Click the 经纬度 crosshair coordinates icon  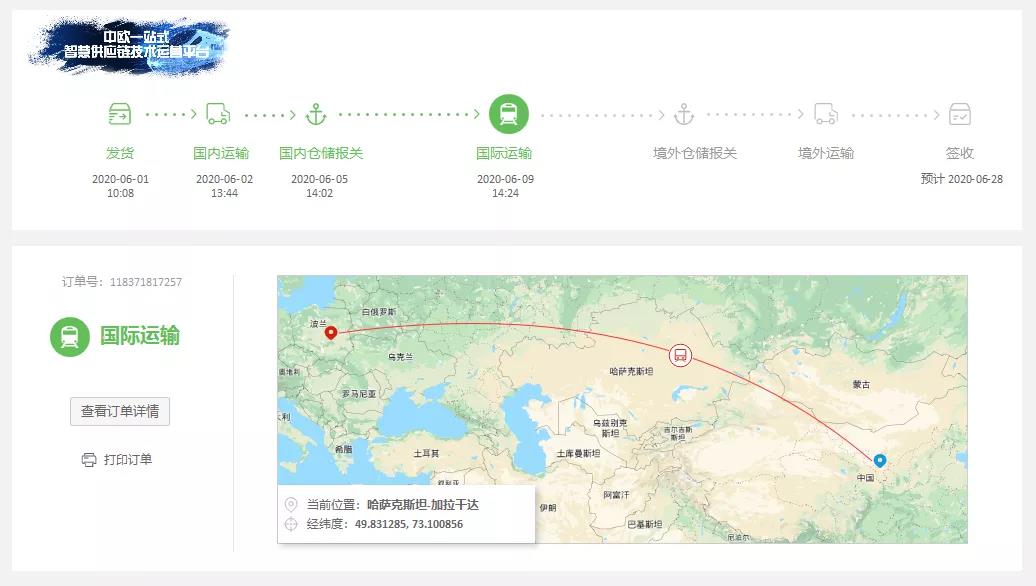tap(291, 524)
